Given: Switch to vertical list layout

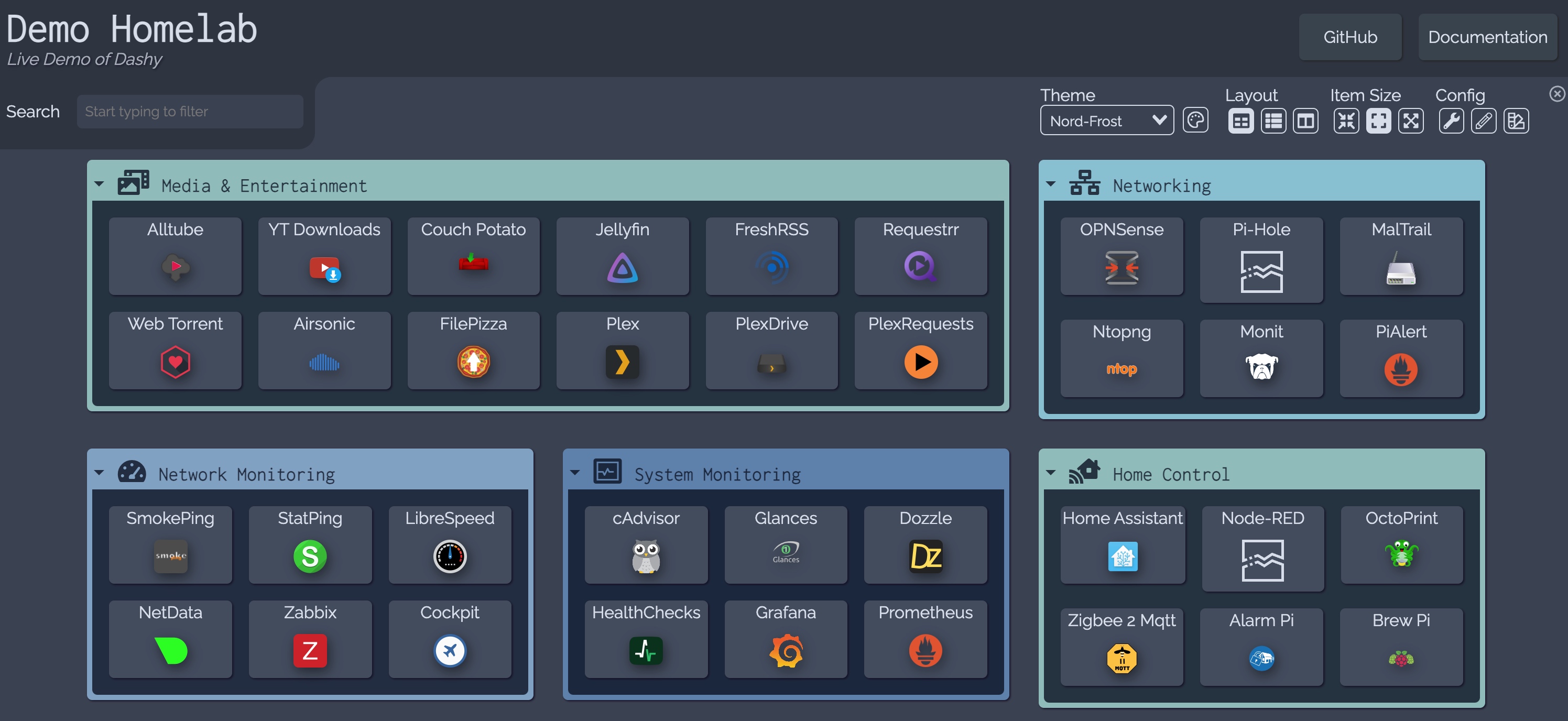Looking at the screenshot, I should 1273,121.
